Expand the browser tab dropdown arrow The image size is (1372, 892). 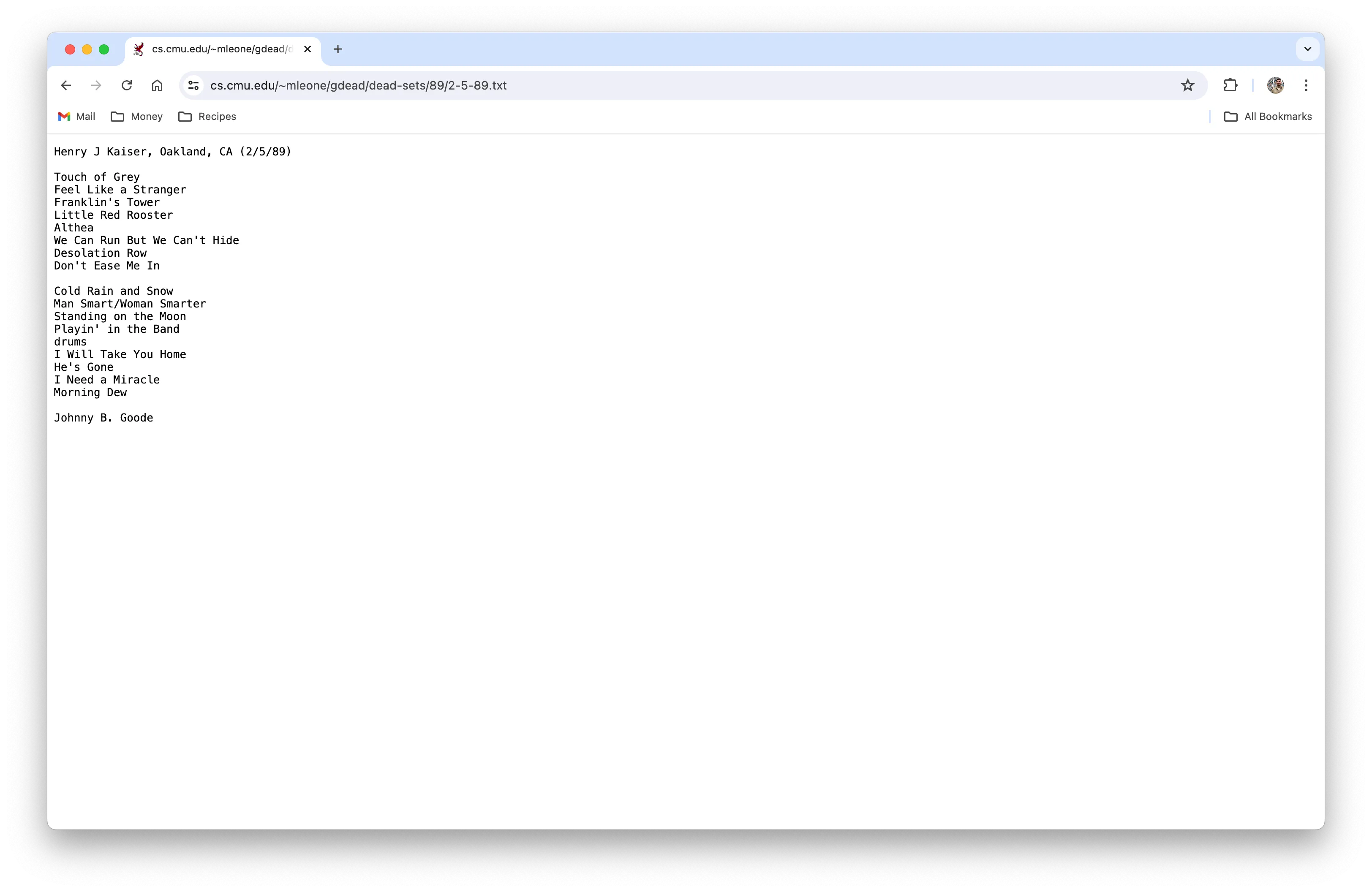point(1307,48)
